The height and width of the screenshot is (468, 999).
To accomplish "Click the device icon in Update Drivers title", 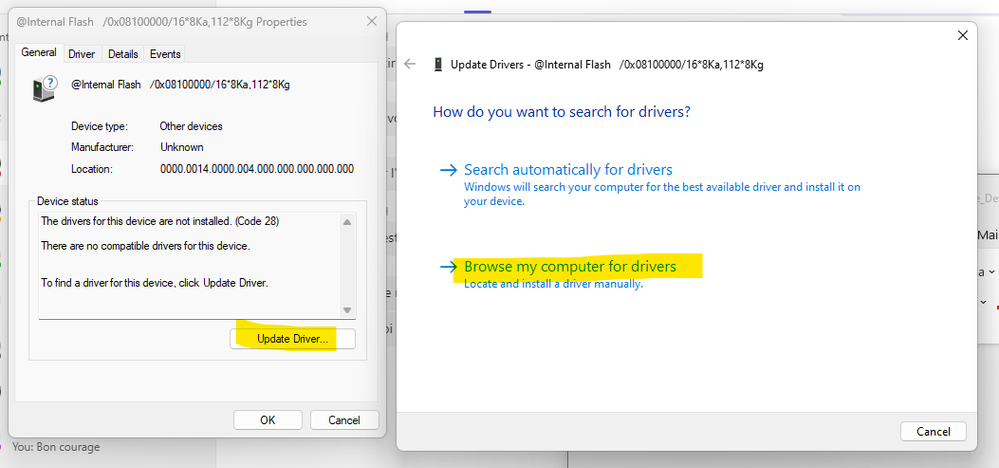I will [438, 64].
